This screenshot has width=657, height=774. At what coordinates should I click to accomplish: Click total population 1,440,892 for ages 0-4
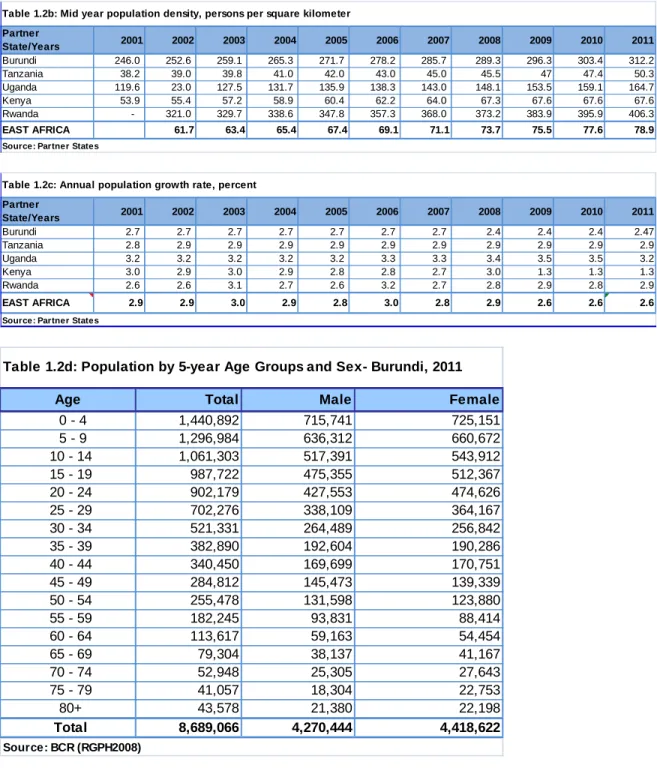click(209, 420)
